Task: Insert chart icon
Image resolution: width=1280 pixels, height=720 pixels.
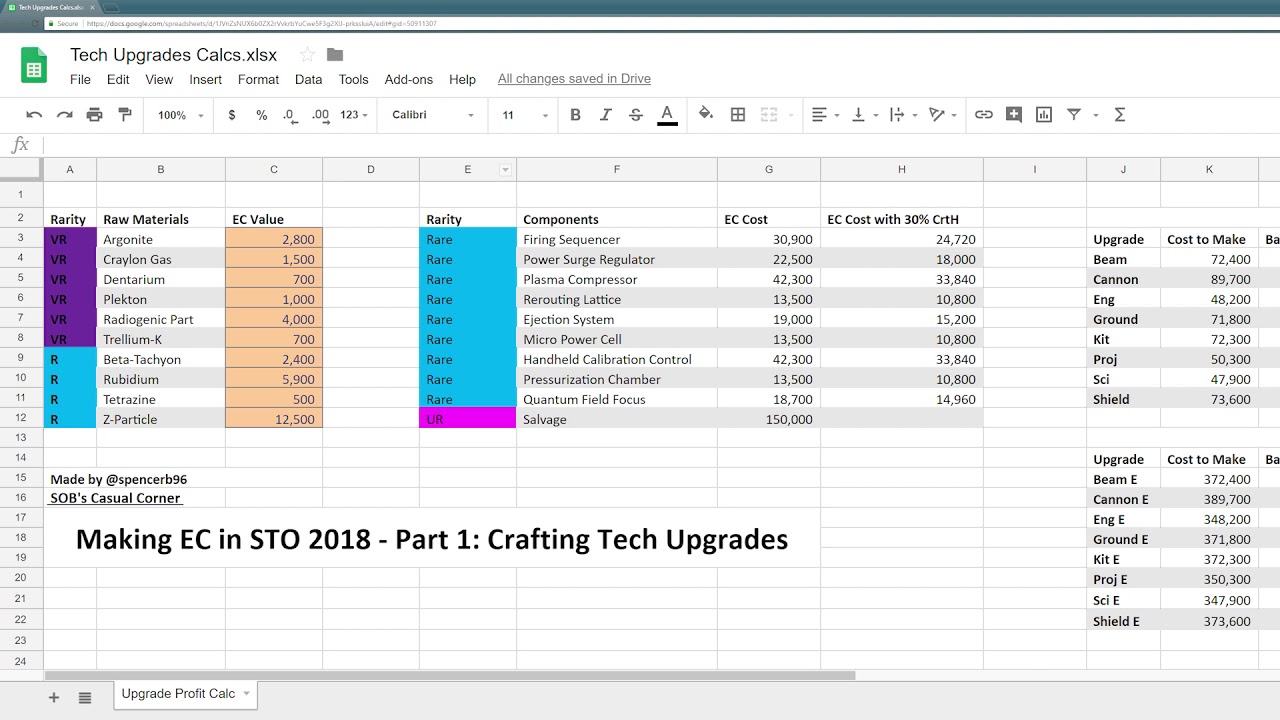Action: (1044, 115)
